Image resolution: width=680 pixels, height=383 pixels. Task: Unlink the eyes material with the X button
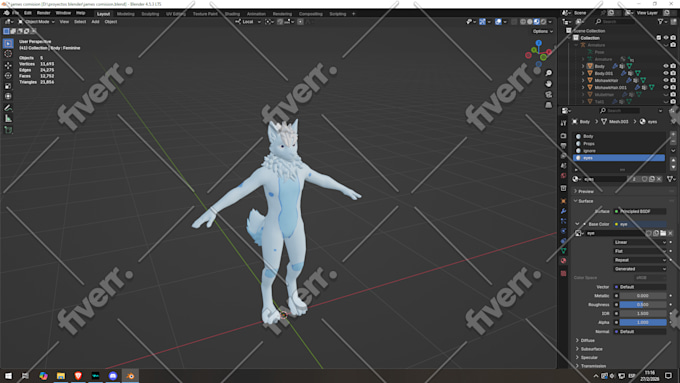click(659, 179)
